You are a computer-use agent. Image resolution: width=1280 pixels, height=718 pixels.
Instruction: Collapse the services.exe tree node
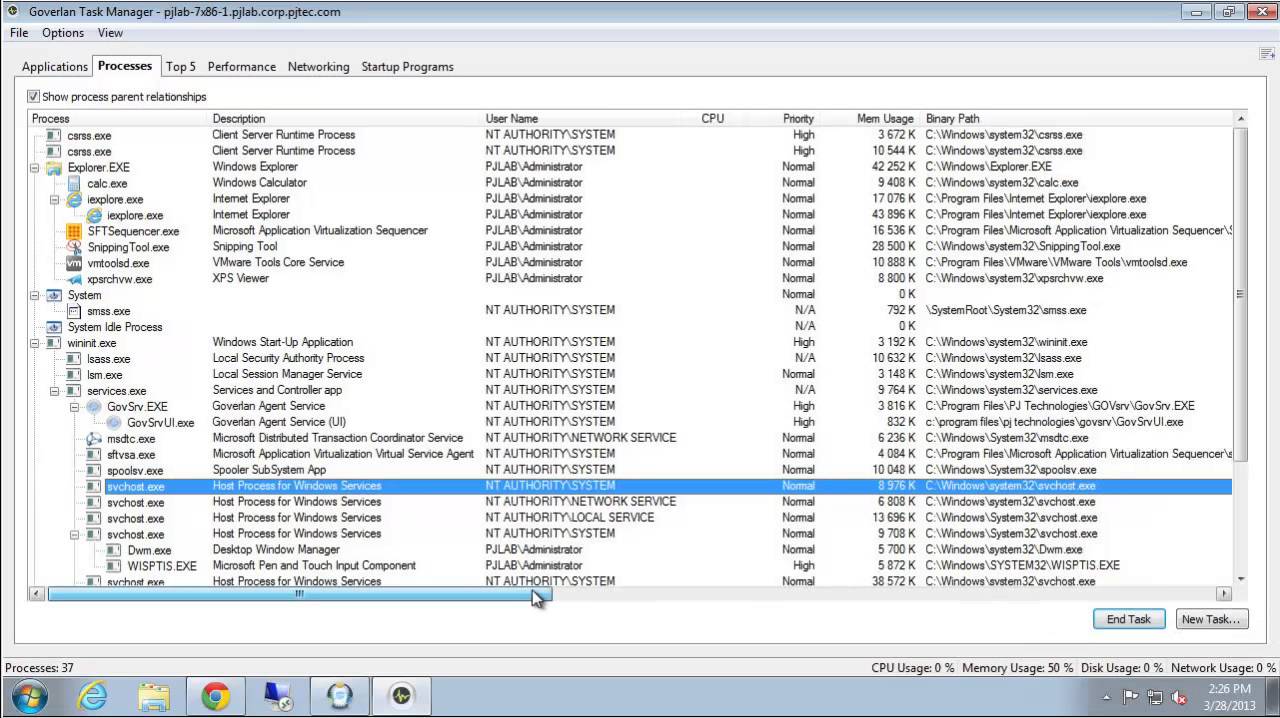pyautogui.click(x=55, y=391)
